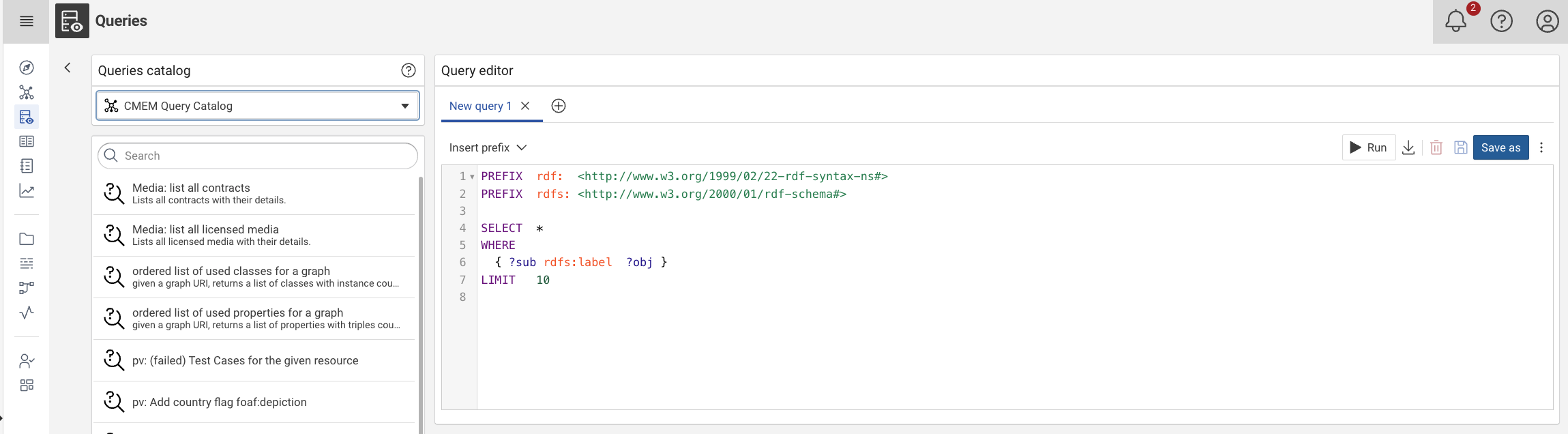Expand the Insert prefix dropdown
Image resolution: width=1568 pixels, height=434 pixels.
point(488,147)
